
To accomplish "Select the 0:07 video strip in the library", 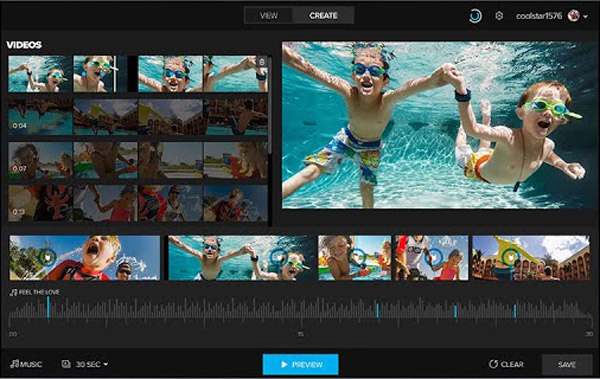I will (x=138, y=160).
